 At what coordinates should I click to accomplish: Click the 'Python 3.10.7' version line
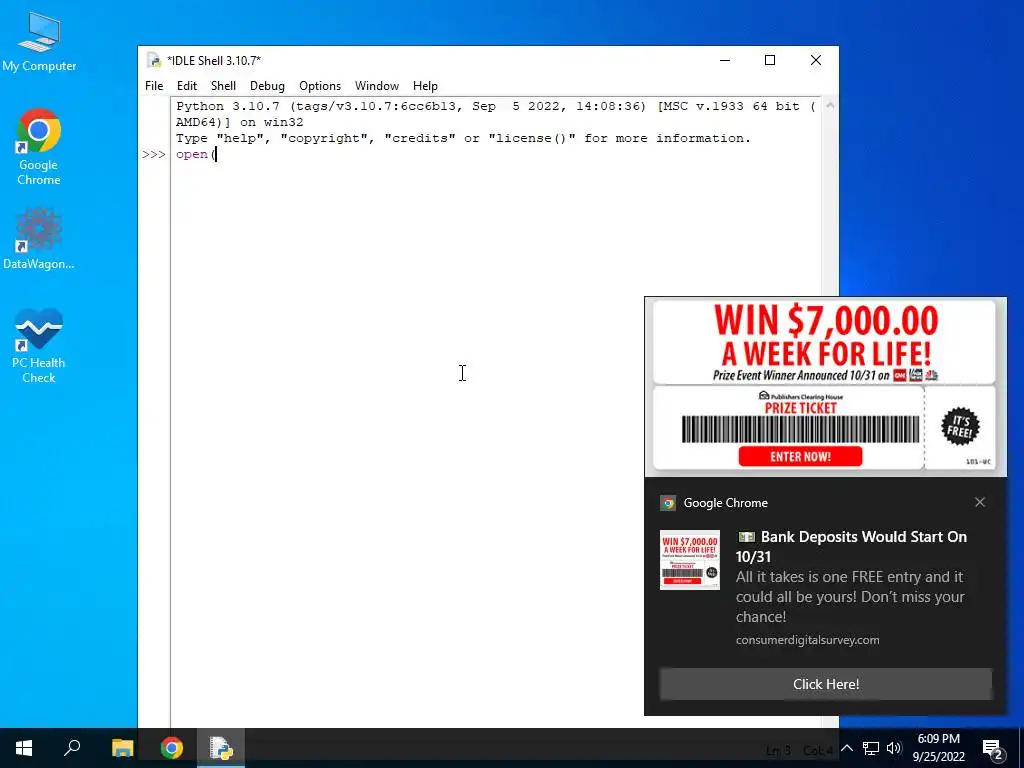[x=496, y=106]
